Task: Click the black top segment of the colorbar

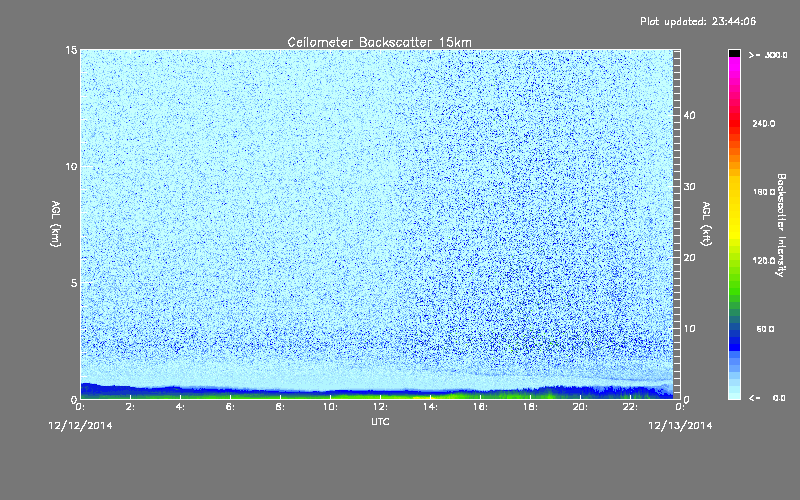Action: point(734,54)
